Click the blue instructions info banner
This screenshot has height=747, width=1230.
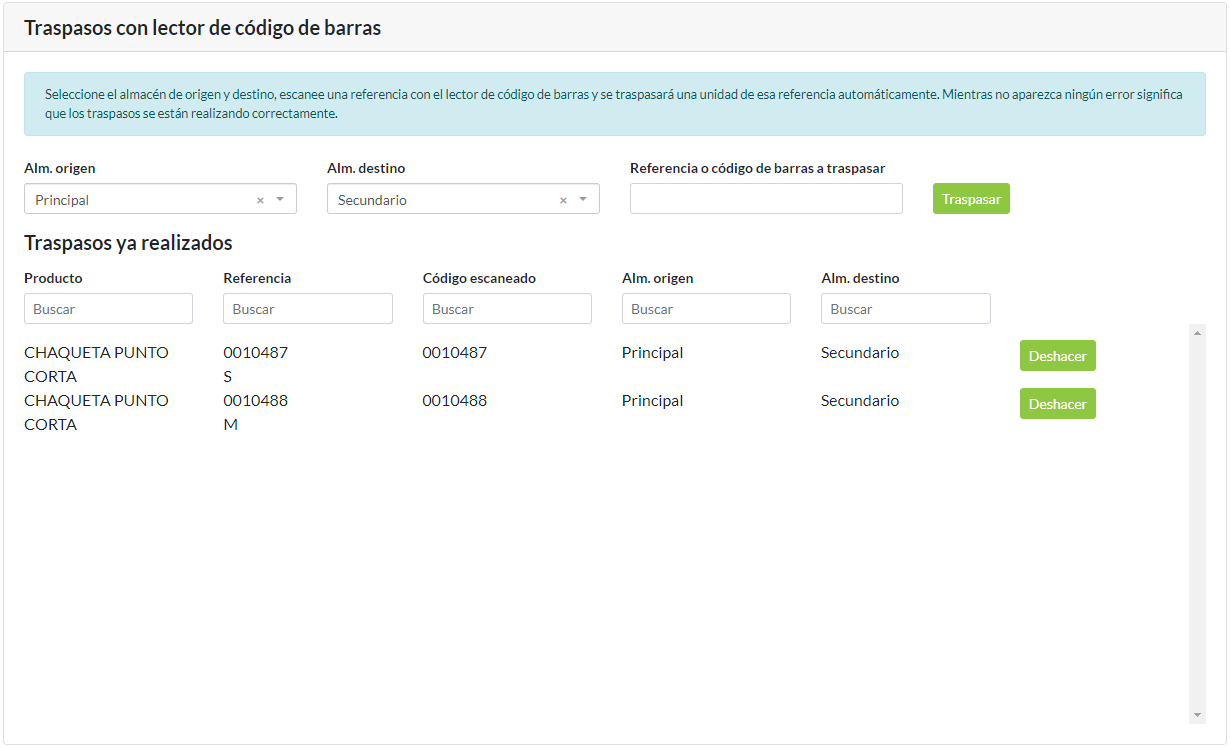tap(614, 104)
